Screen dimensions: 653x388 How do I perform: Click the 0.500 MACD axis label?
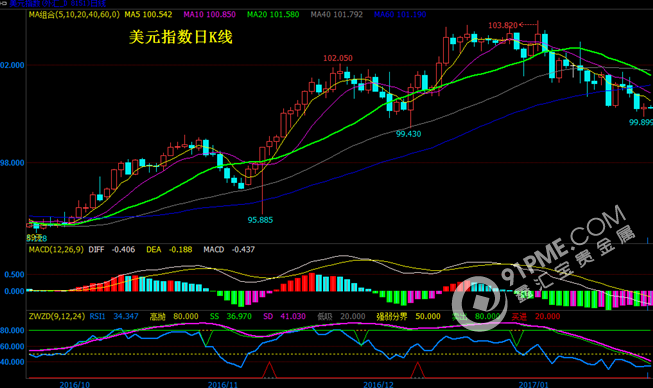point(14,275)
